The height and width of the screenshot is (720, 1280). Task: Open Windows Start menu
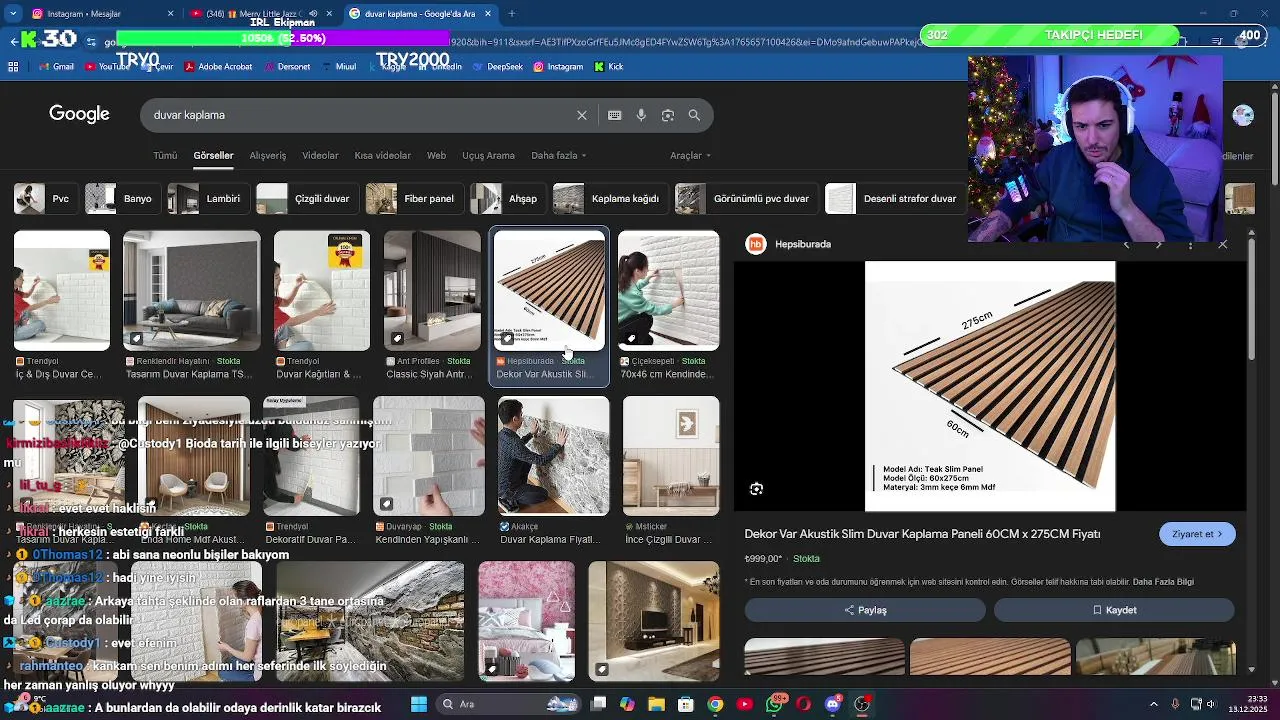point(419,704)
